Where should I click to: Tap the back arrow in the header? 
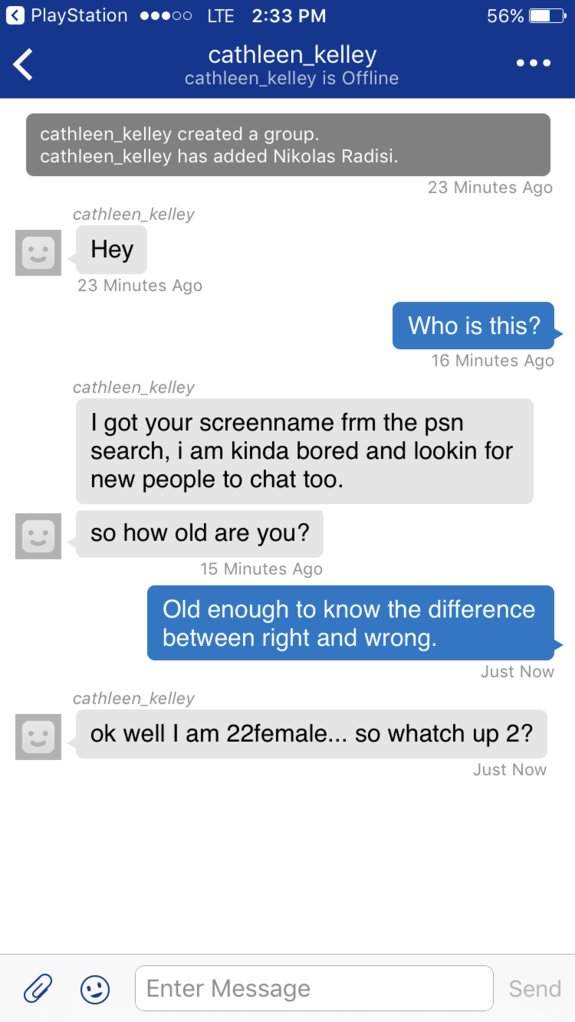pos(23,64)
